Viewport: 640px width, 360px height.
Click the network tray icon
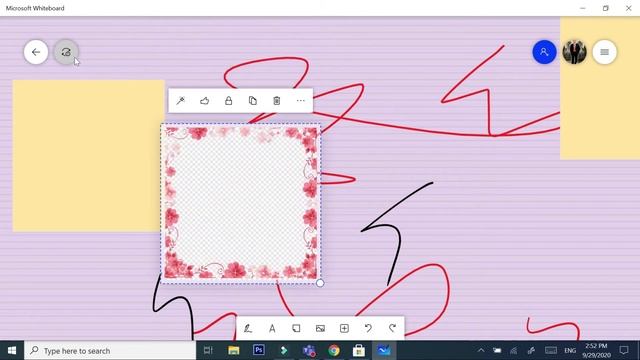click(513, 350)
